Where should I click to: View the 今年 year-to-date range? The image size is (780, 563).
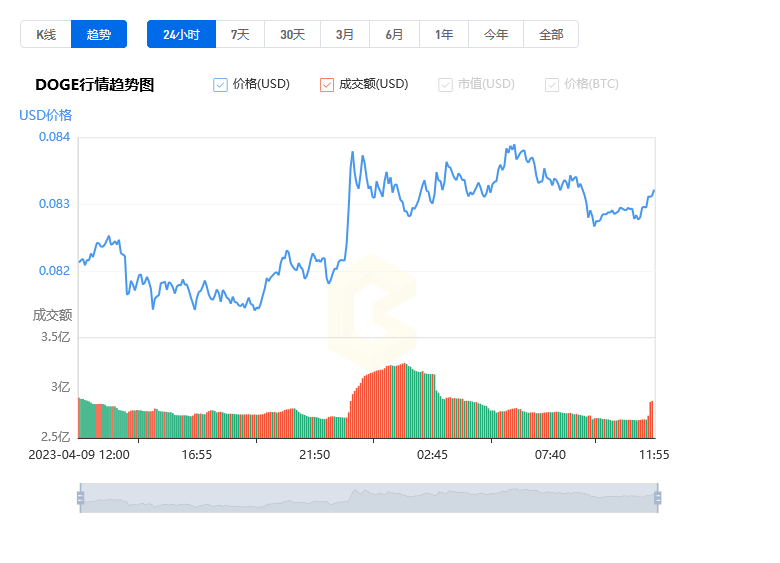point(496,34)
